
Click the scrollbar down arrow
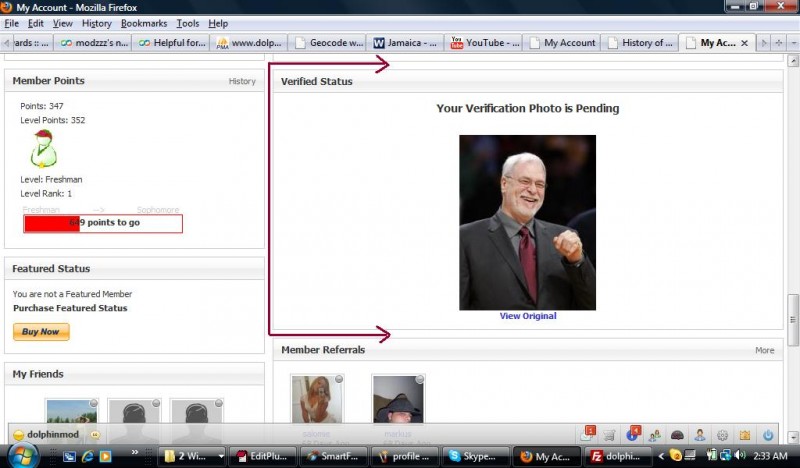click(x=793, y=437)
